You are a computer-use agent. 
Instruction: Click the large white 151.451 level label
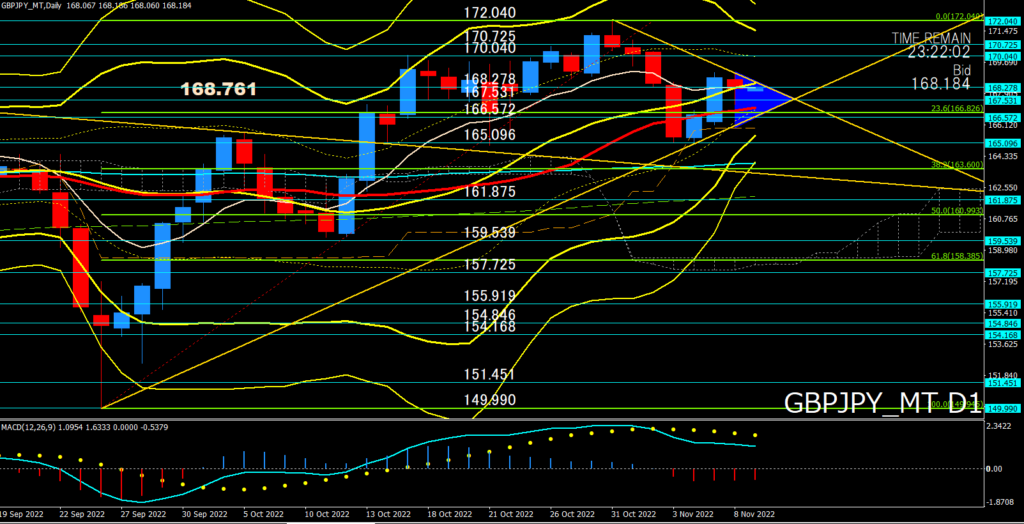(490, 375)
